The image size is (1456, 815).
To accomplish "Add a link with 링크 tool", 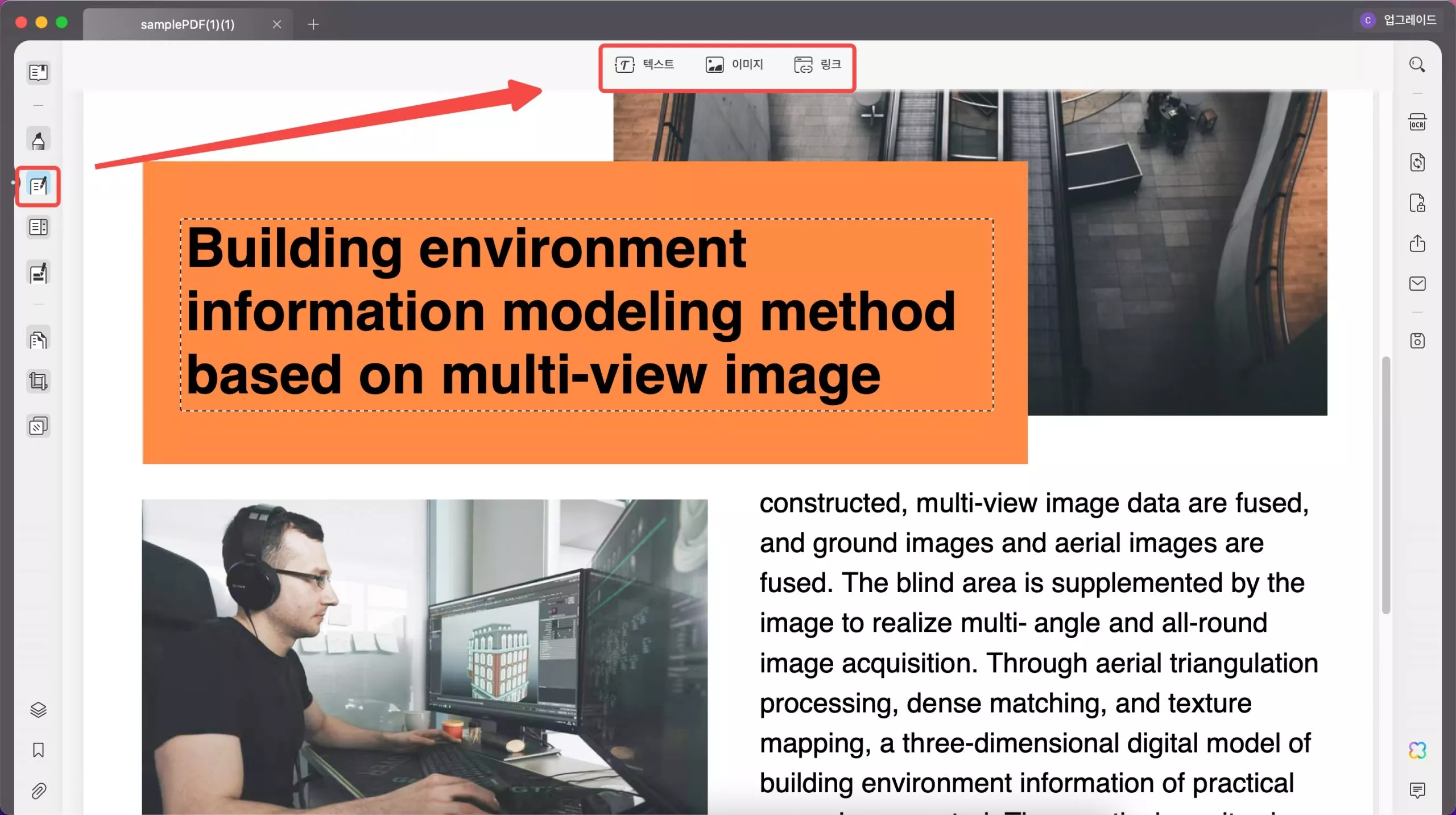I will click(817, 65).
